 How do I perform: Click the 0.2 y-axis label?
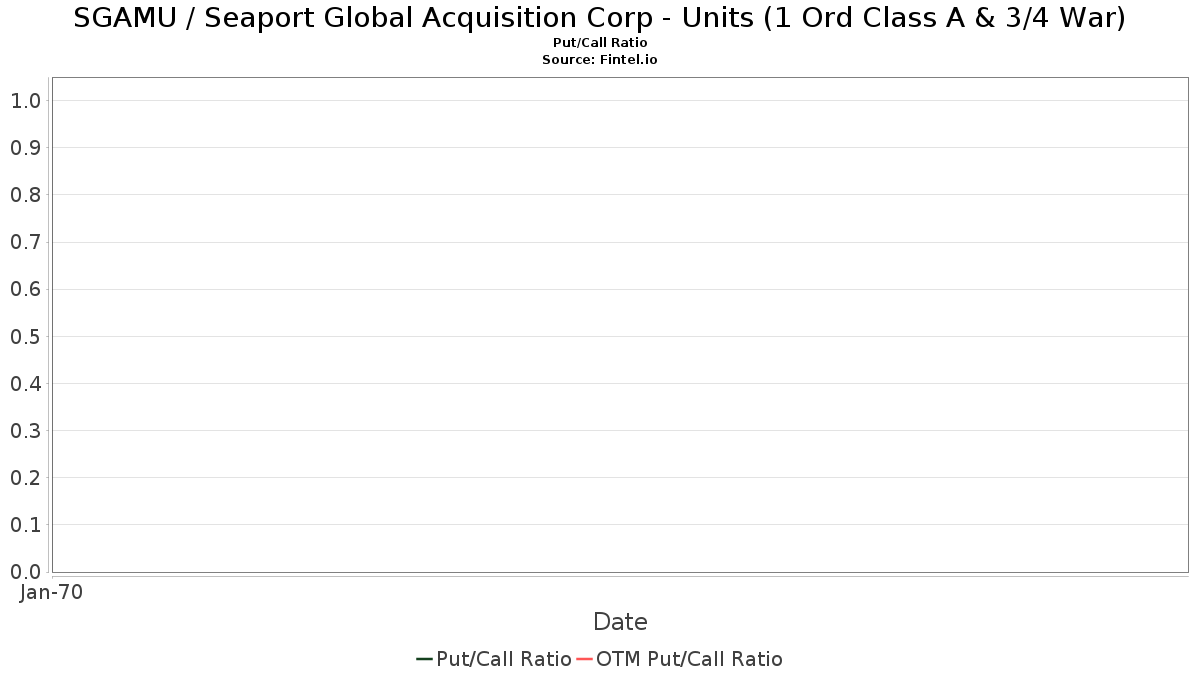(25, 478)
